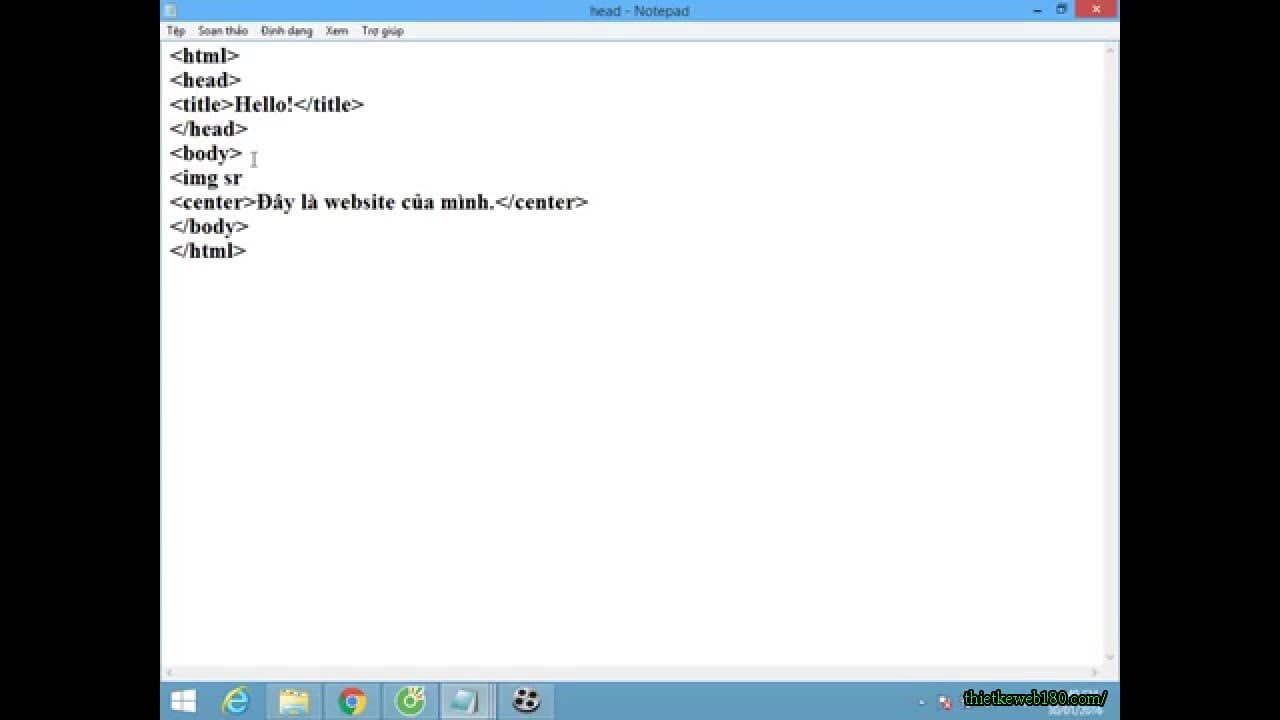Open the media player from the taskbar

pyautogui.click(x=523, y=702)
